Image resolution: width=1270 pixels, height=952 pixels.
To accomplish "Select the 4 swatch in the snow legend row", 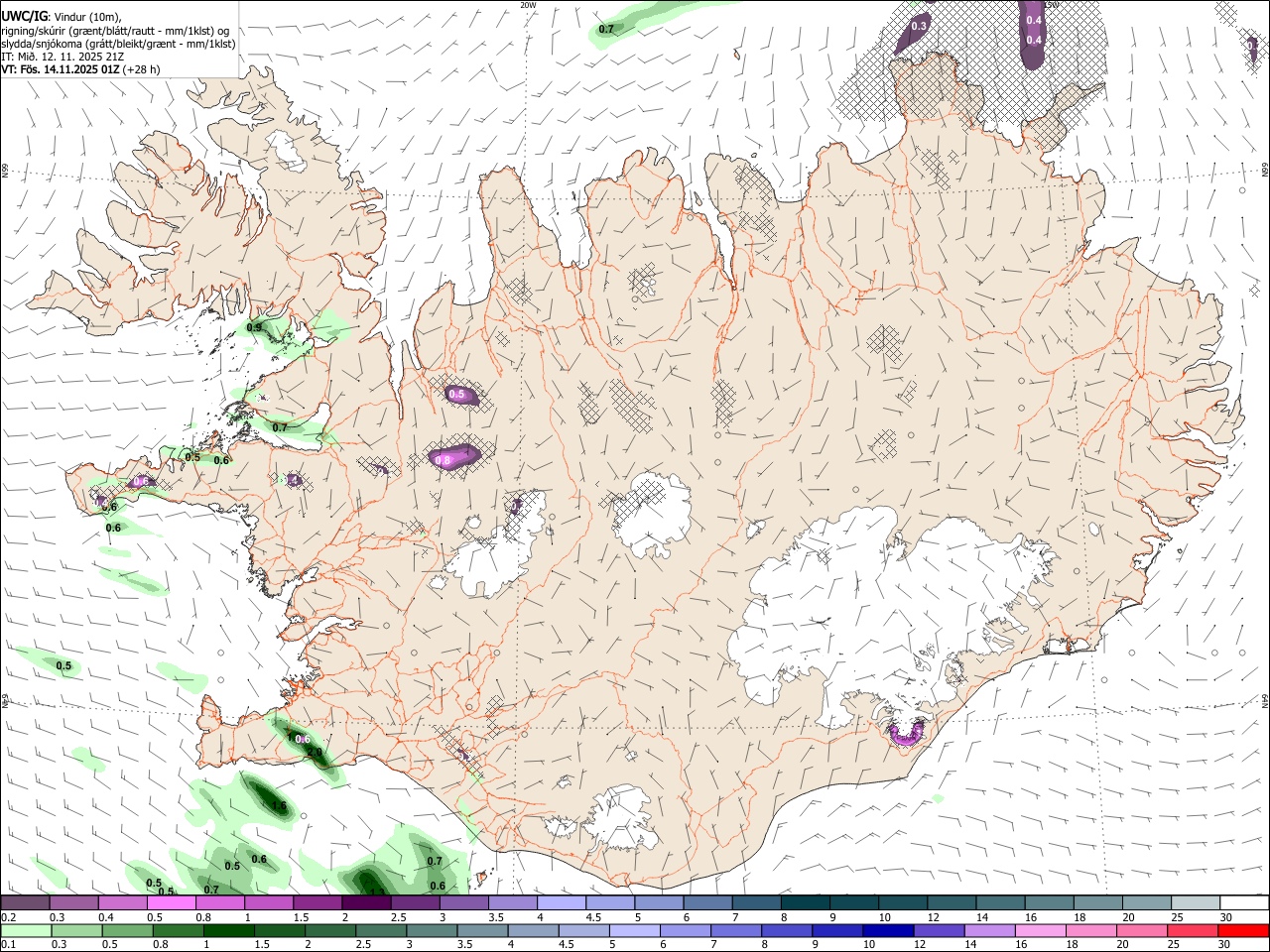I will point(562,903).
